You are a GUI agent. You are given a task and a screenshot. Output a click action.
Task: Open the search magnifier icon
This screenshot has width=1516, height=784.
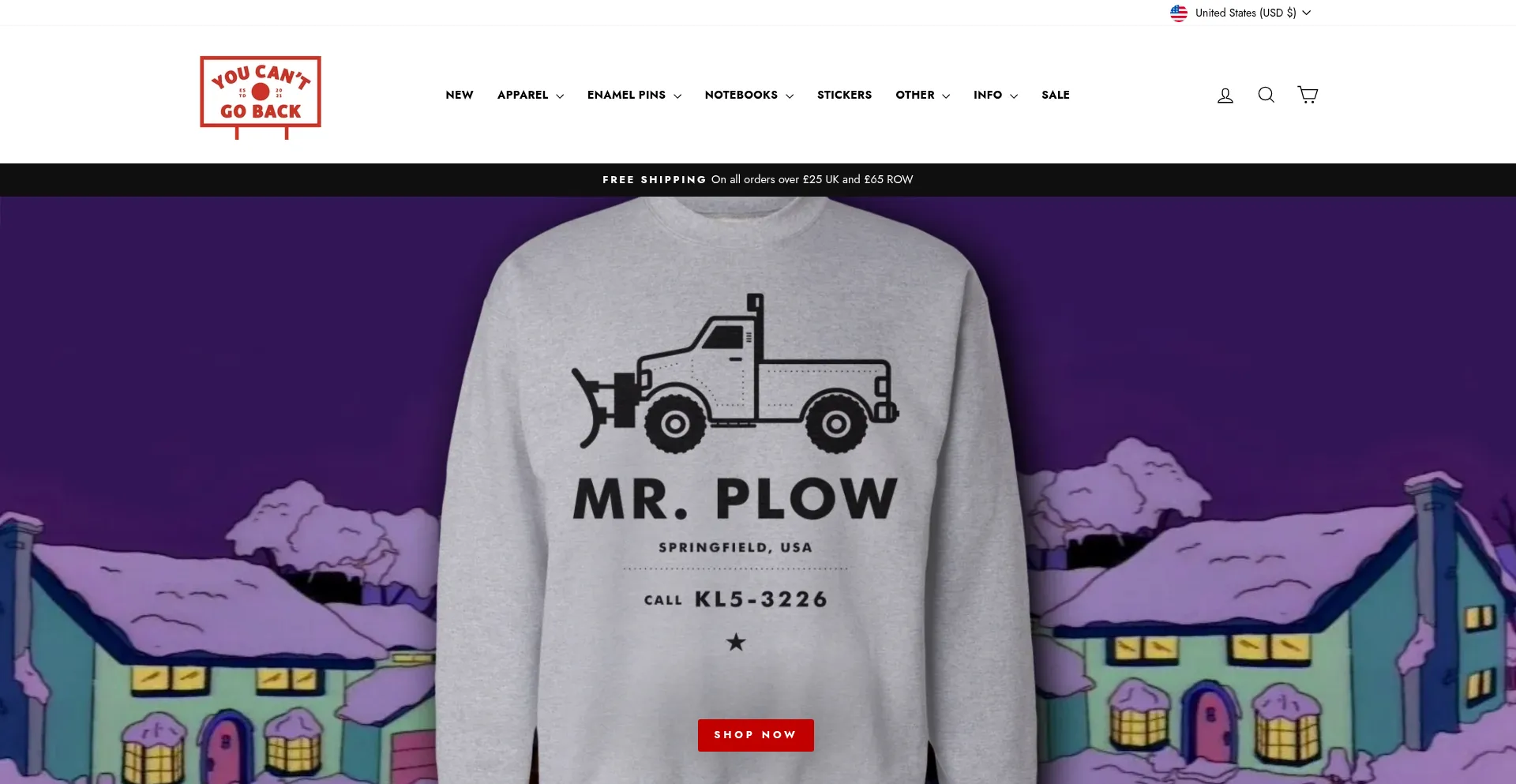(1266, 95)
